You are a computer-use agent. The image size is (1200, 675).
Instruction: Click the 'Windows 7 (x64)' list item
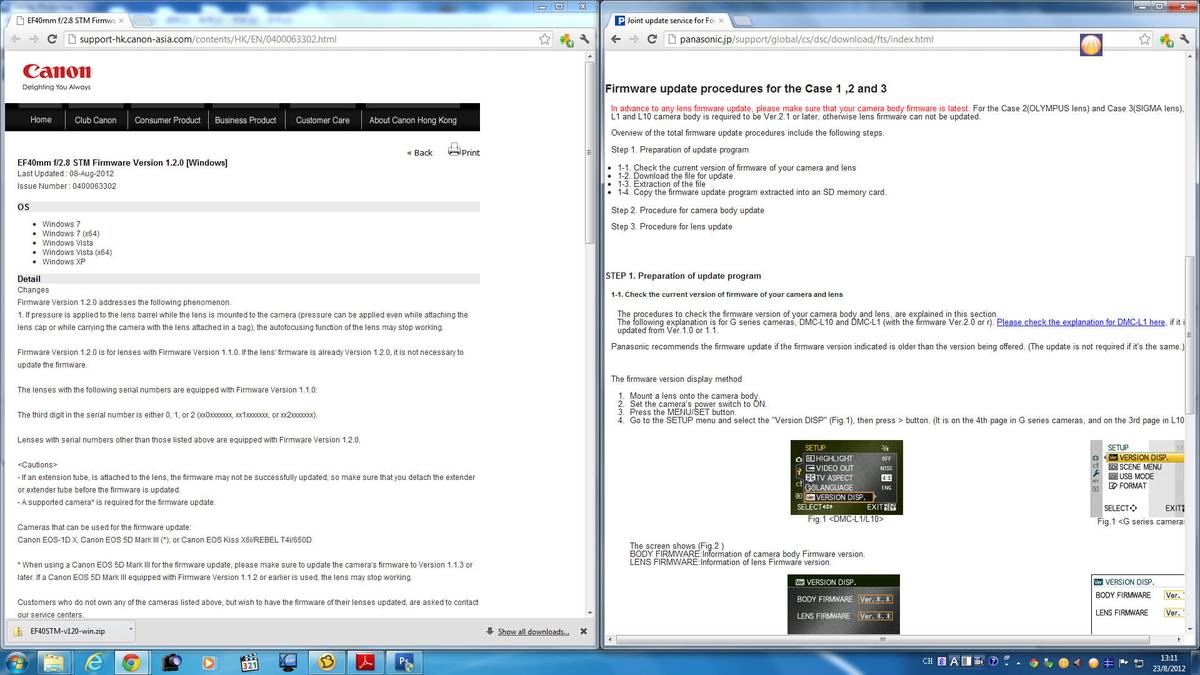(x=72, y=234)
